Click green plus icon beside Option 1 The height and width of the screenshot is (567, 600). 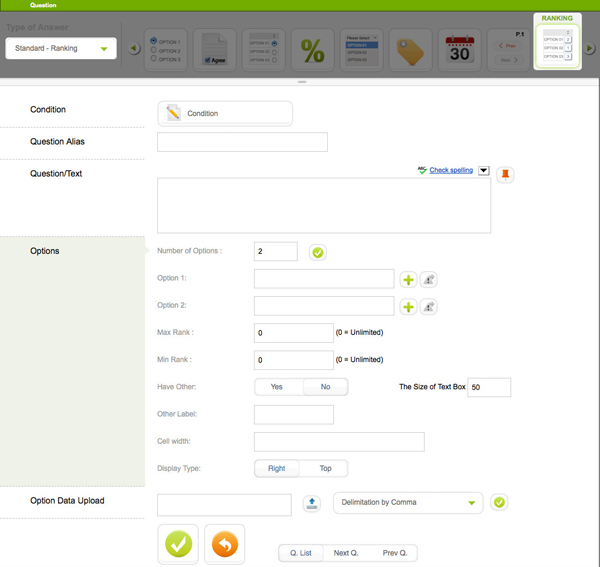408,280
